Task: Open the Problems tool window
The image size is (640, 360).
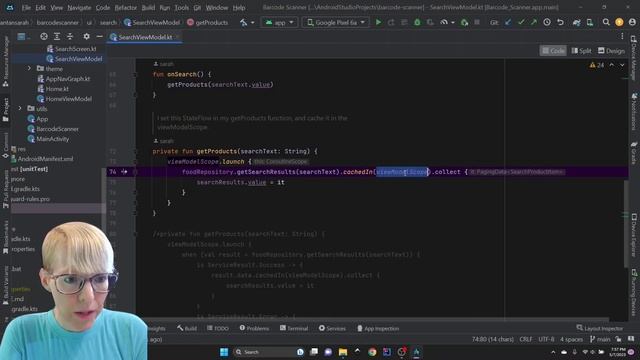Action: pyautogui.click(x=254, y=328)
